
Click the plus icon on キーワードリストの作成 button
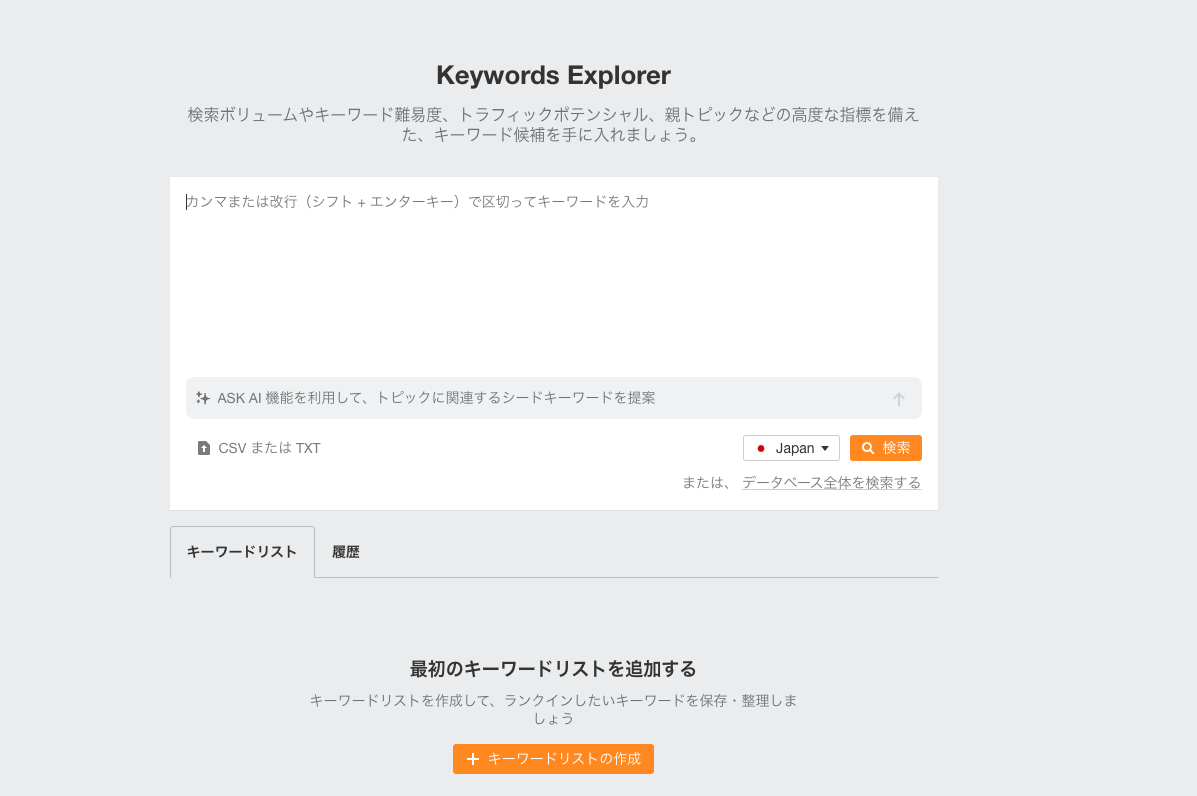tap(473, 759)
